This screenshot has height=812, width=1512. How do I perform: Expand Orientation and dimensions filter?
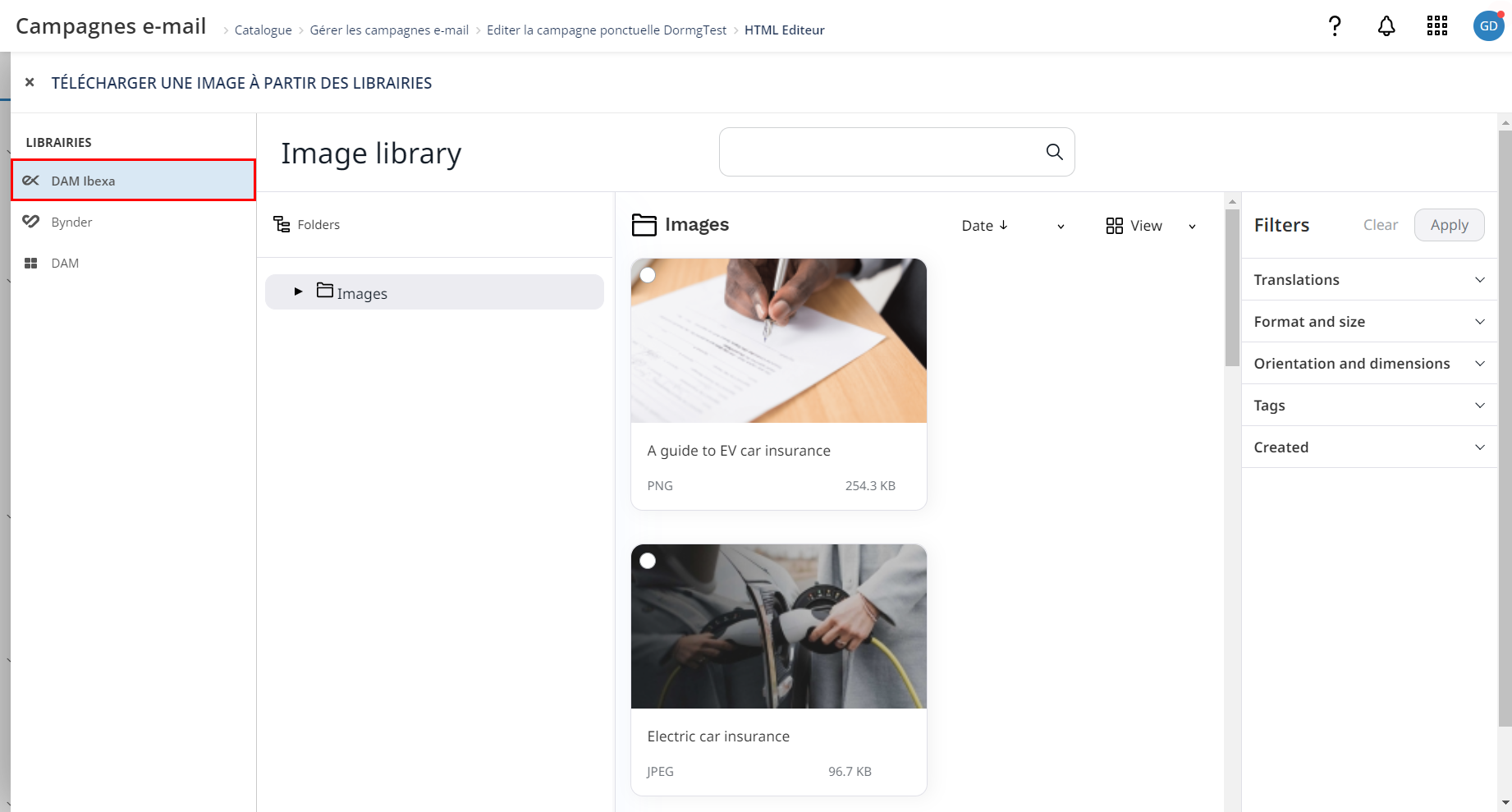[x=1369, y=364]
